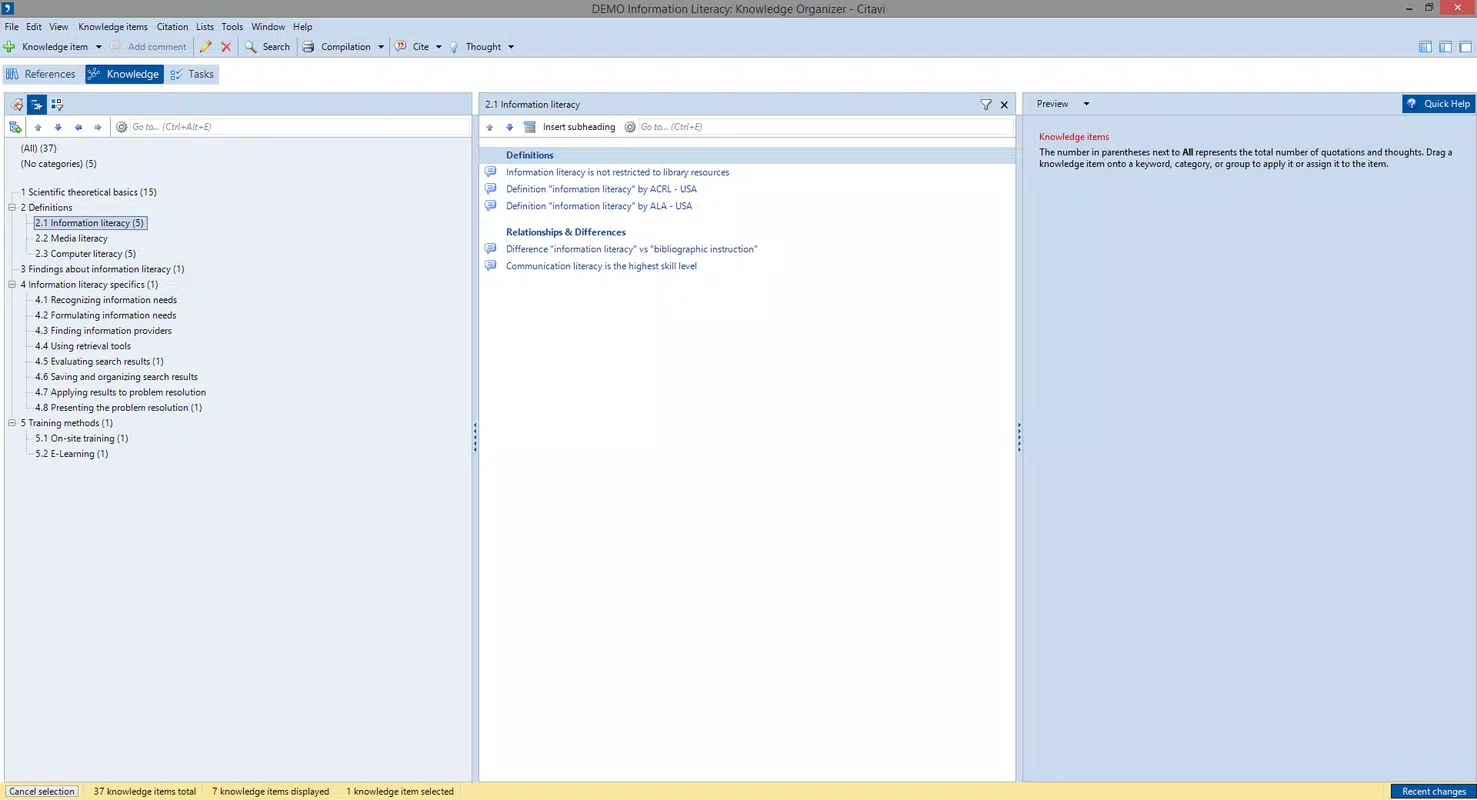Collapse the 5 Training methods category
The image size is (1477, 800).
pyautogui.click(x=12, y=423)
